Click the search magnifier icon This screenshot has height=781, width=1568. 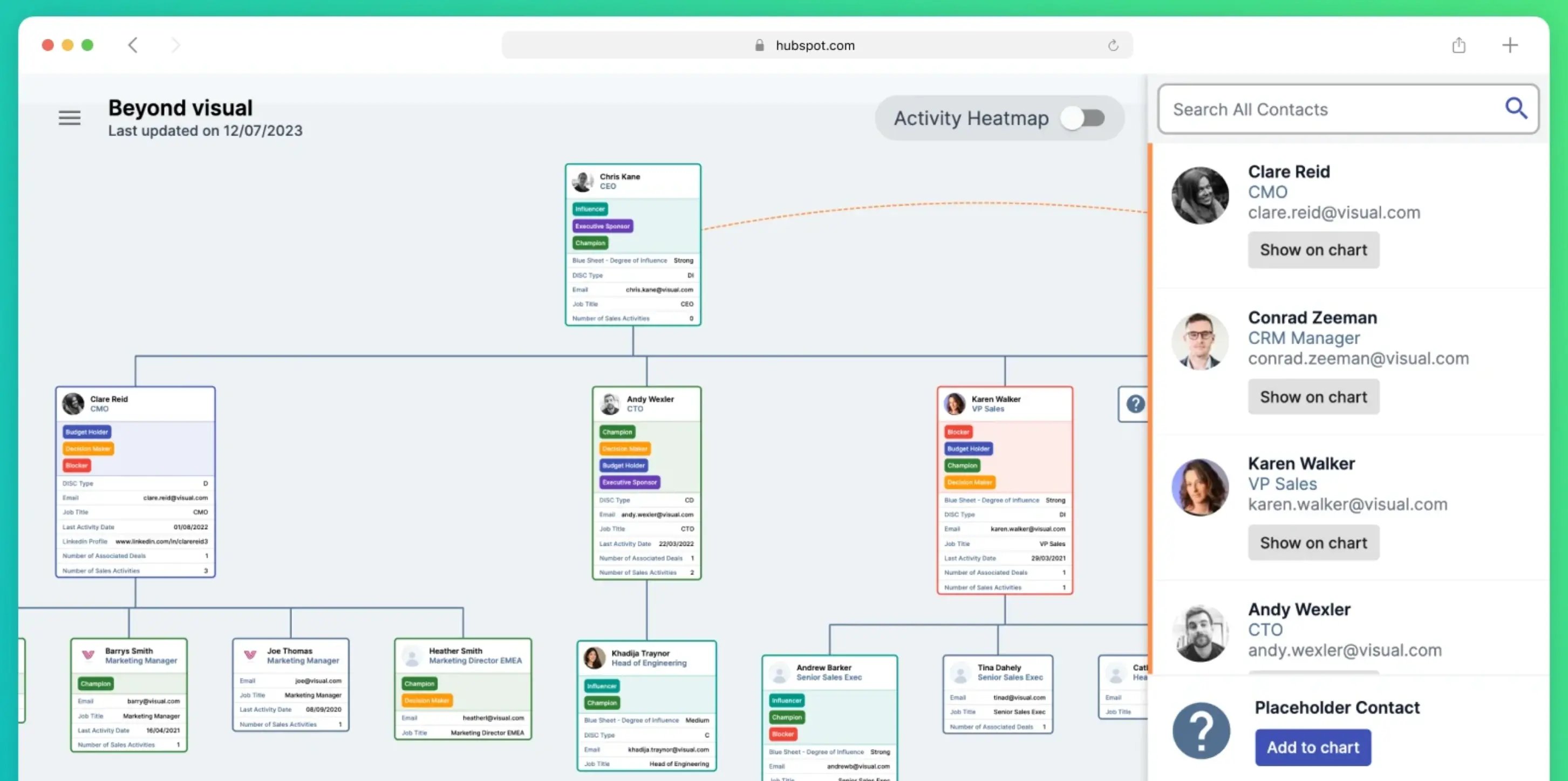1515,108
